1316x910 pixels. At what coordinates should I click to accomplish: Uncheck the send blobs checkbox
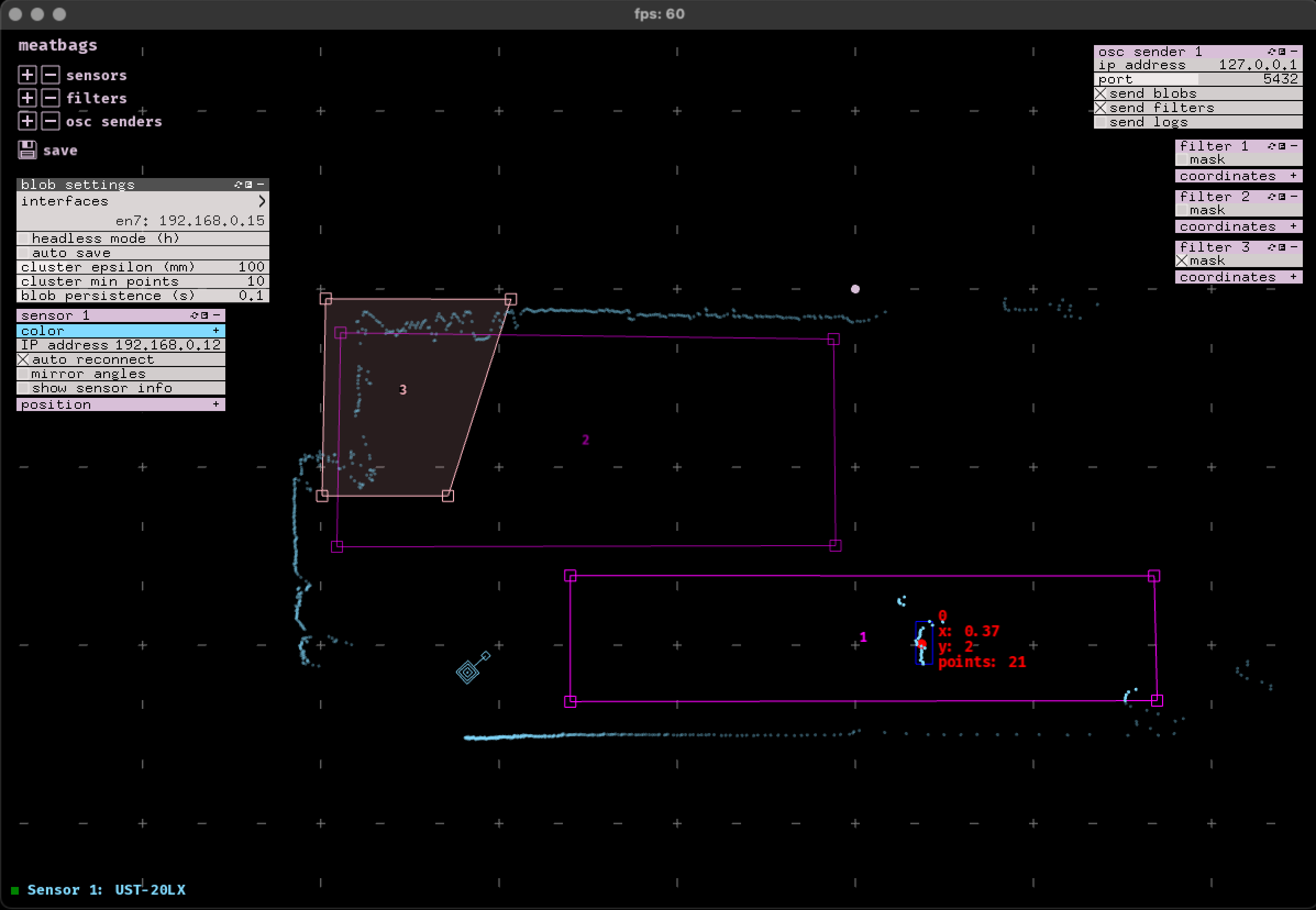click(1101, 93)
